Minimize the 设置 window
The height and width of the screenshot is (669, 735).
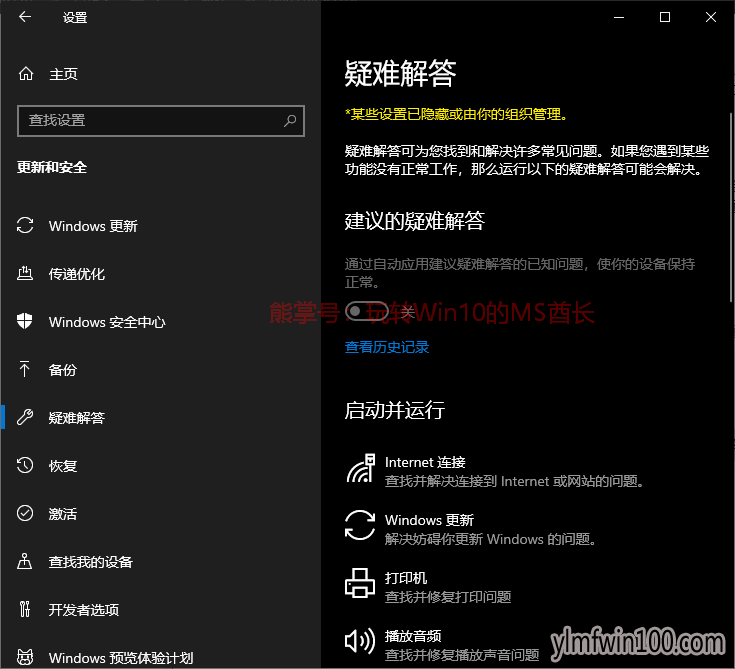[619, 17]
